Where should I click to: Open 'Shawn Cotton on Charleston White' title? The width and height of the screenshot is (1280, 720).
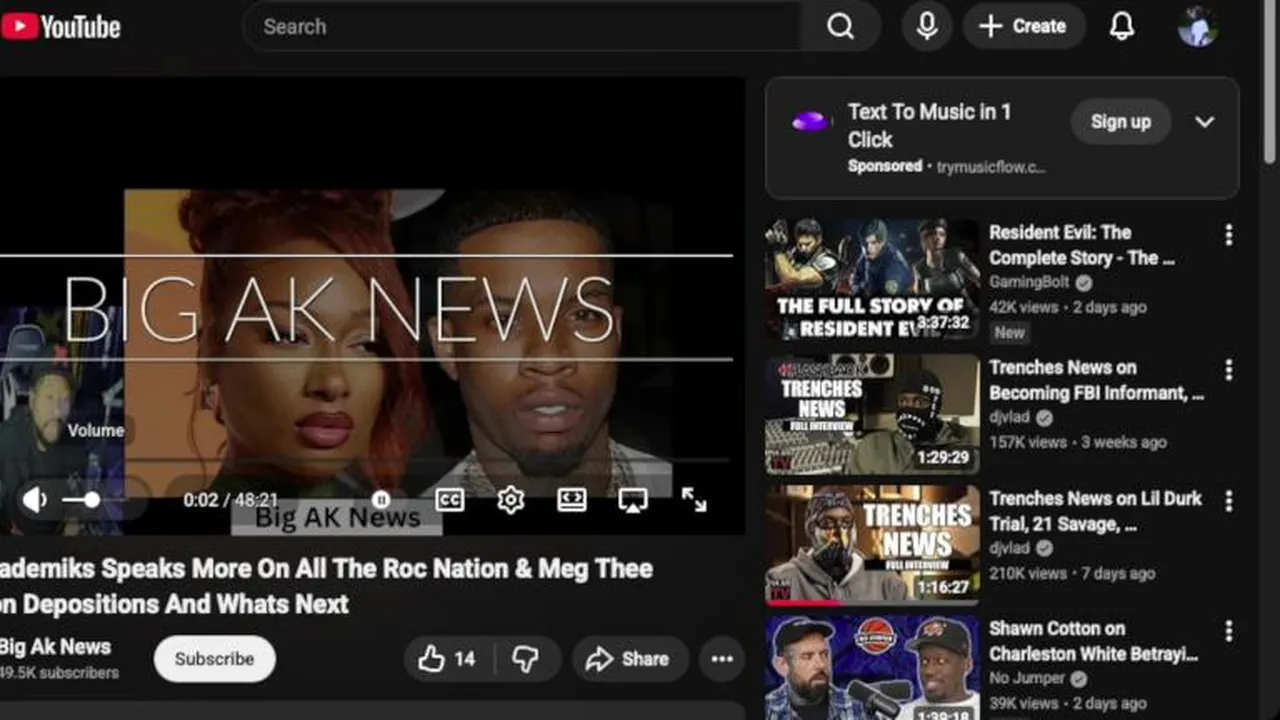1094,641
